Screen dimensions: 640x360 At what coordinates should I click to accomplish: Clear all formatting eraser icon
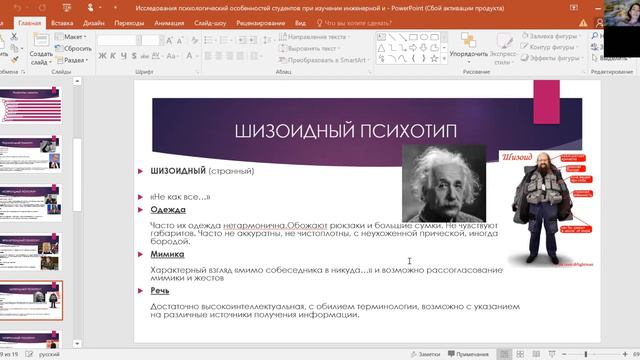coord(195,40)
